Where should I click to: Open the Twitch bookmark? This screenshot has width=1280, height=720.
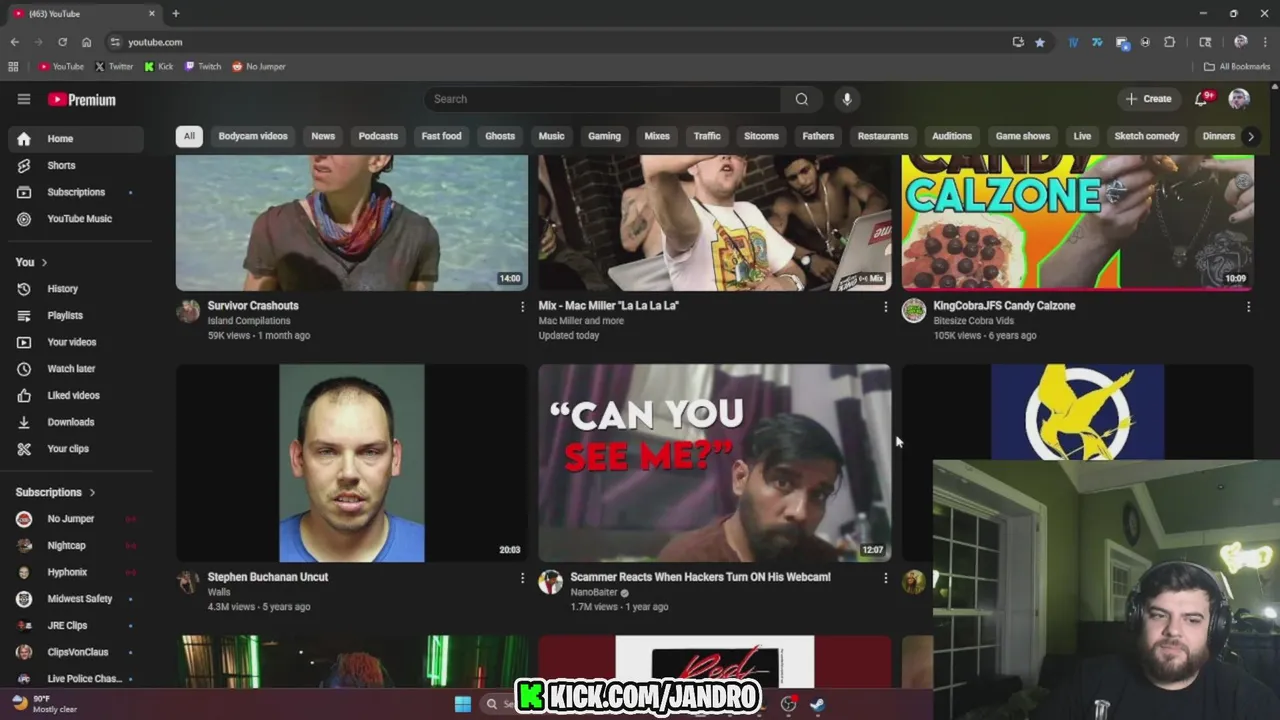[x=203, y=67]
